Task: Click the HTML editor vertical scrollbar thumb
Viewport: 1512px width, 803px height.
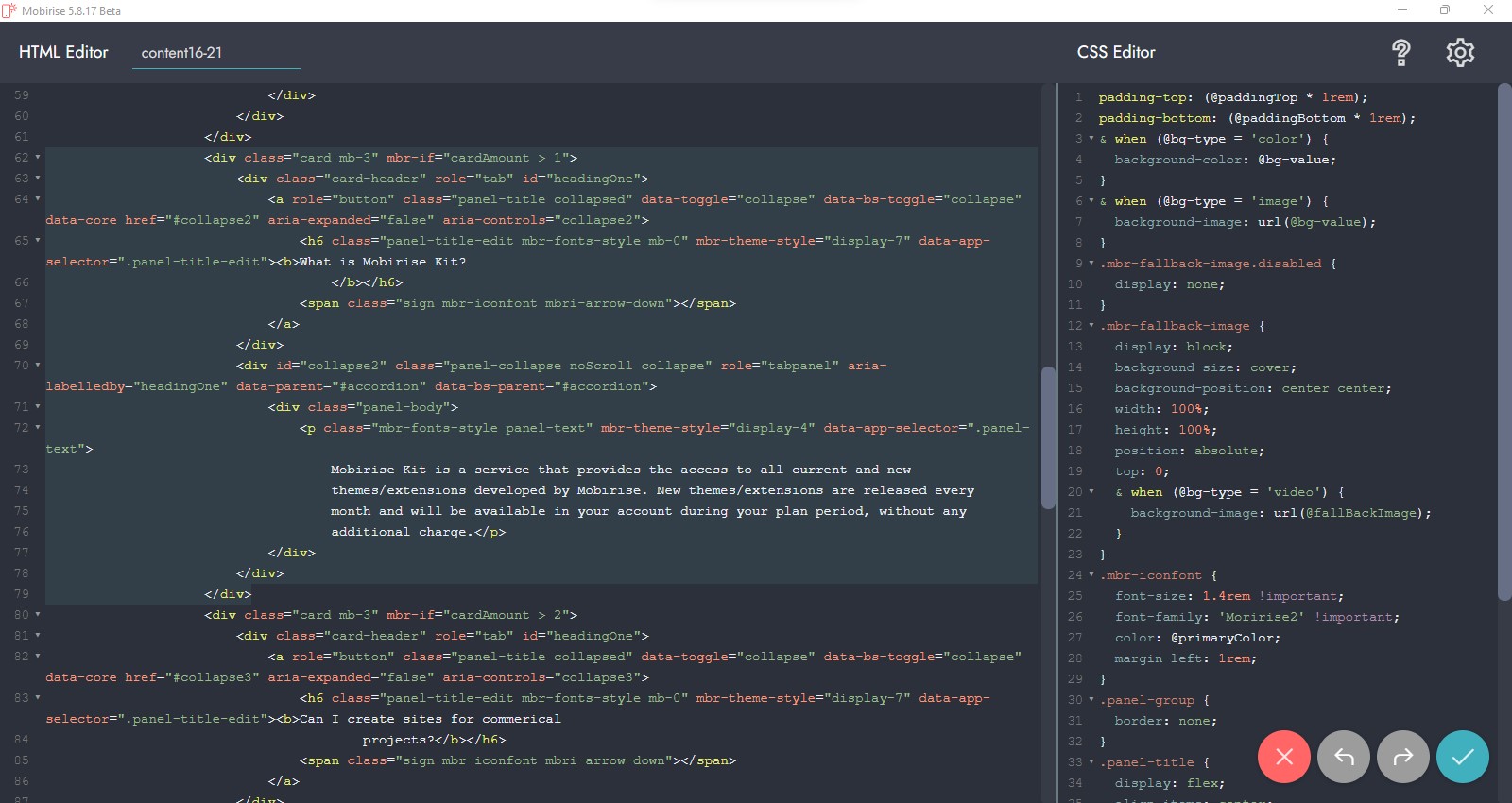Action: pos(1048,437)
